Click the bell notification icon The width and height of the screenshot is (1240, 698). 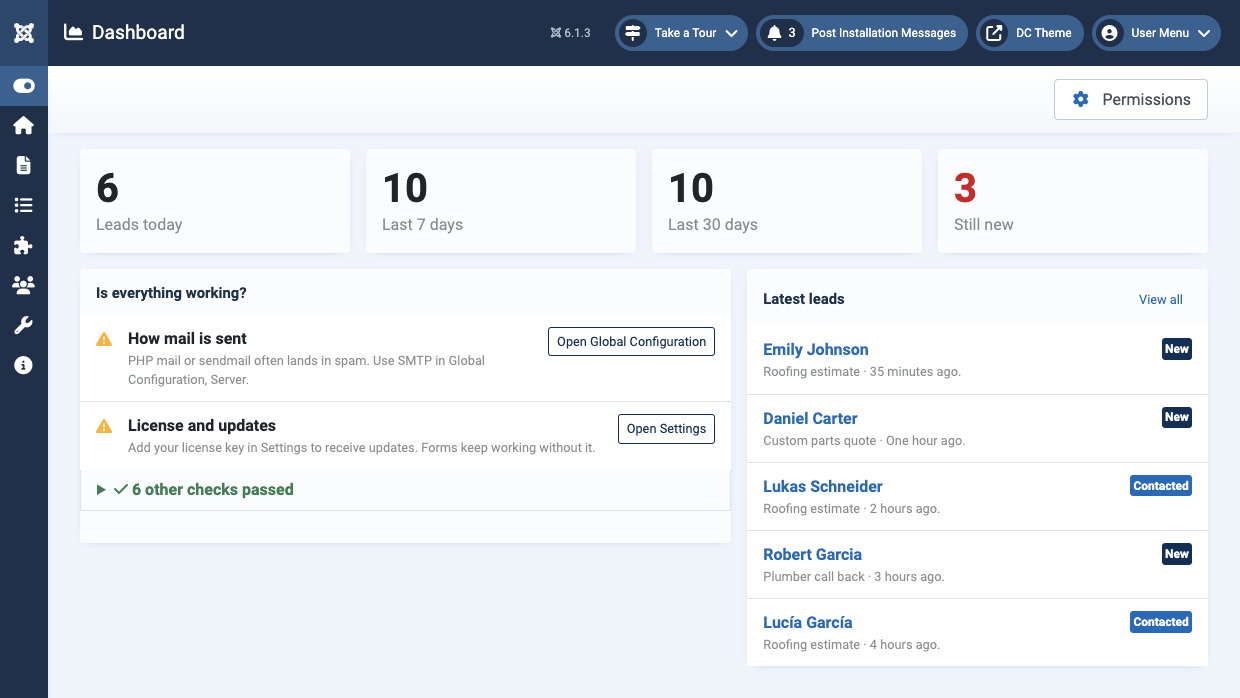click(774, 33)
